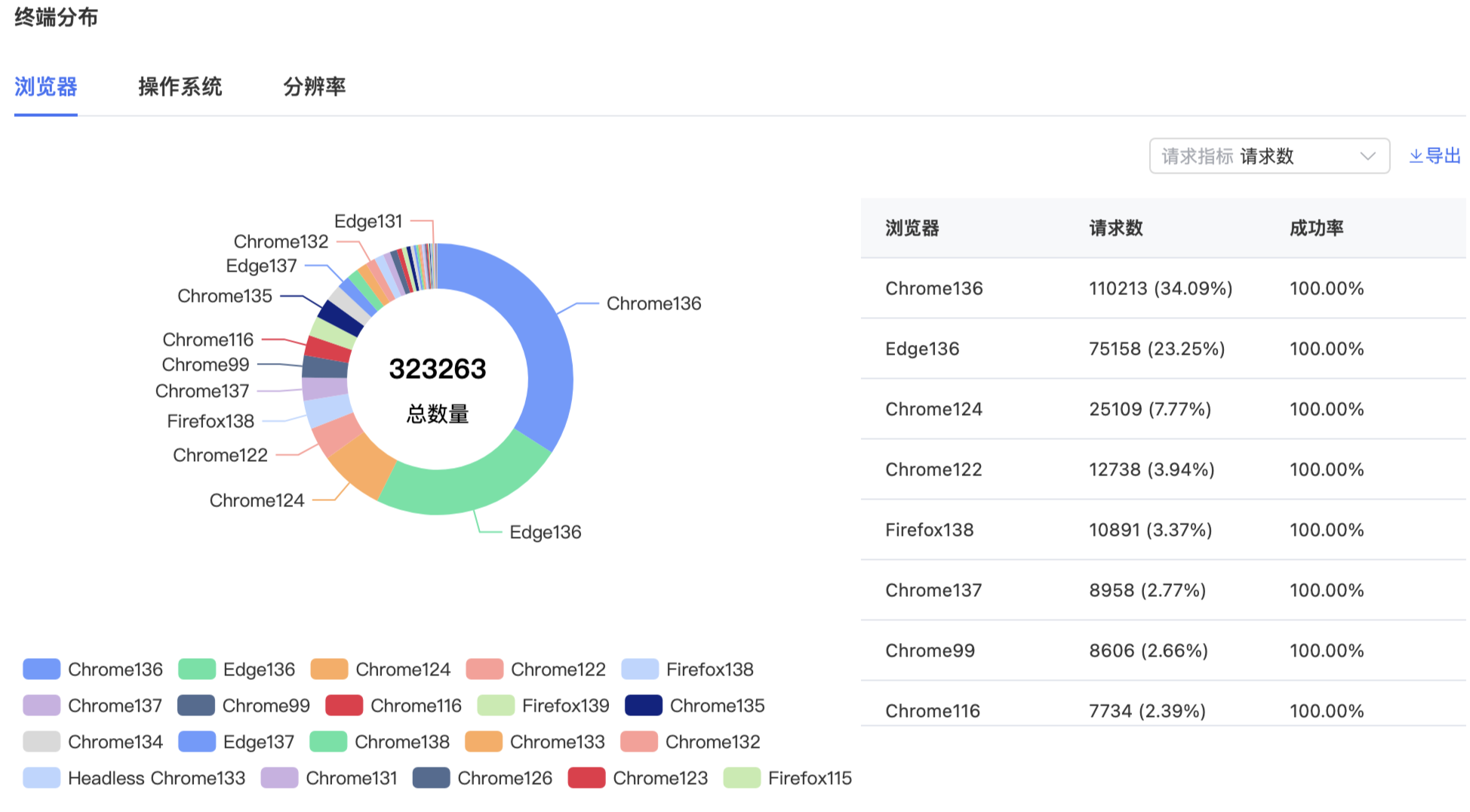The image size is (1470, 812).
Task: Click the Edge131 chart label
Action: click(368, 221)
